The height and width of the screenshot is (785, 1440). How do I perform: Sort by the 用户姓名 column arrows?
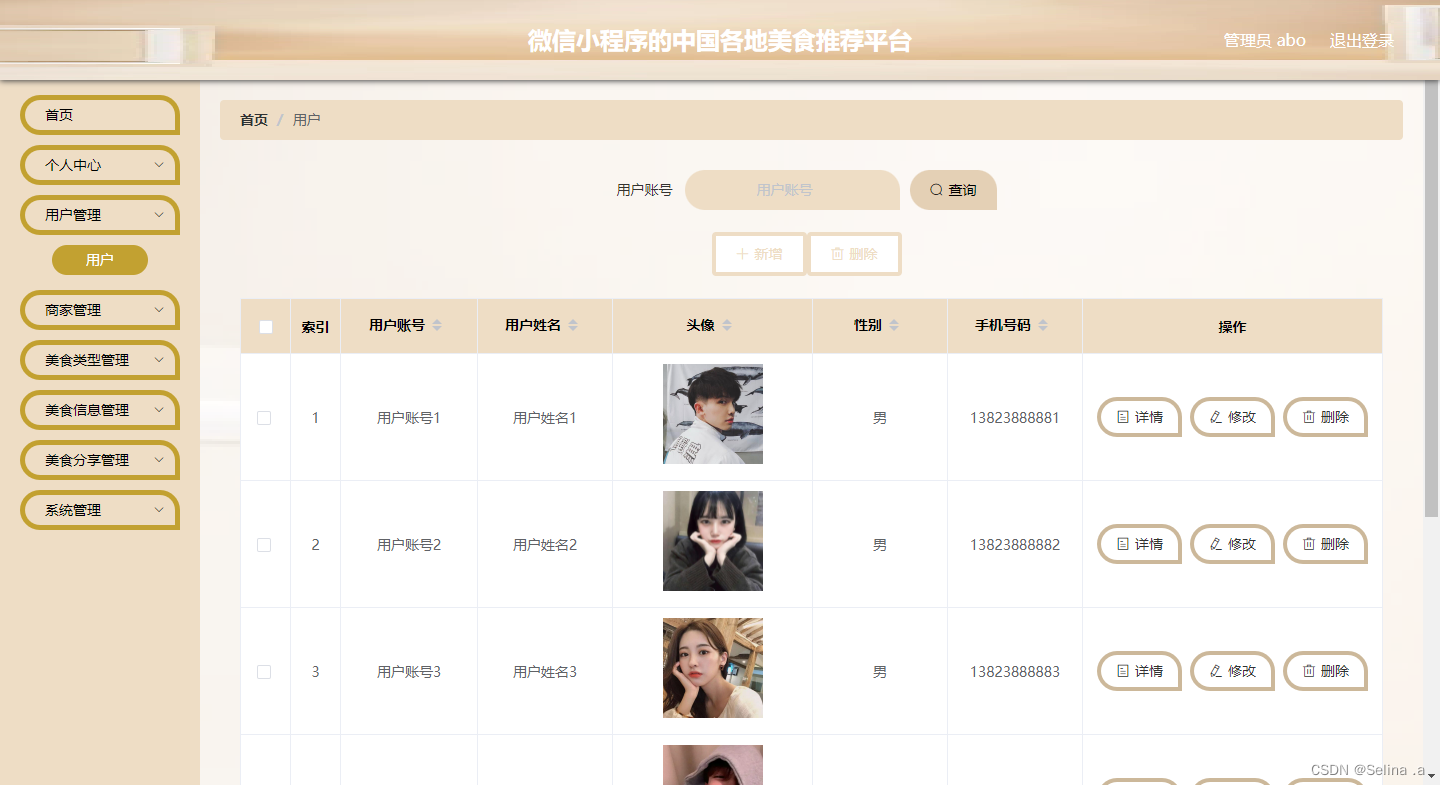tap(573, 326)
